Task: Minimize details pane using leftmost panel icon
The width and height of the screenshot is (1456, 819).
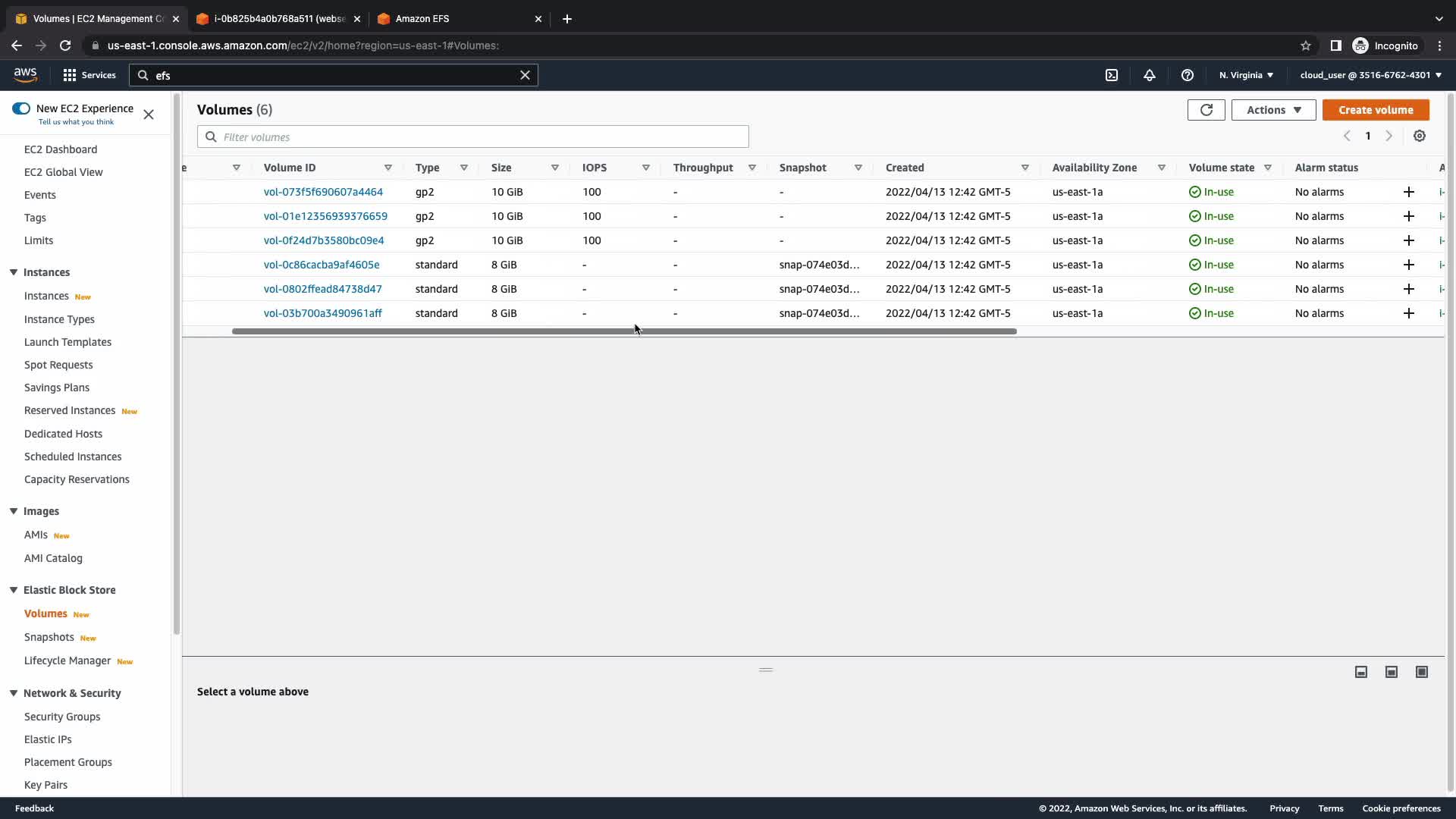Action: tap(1361, 672)
